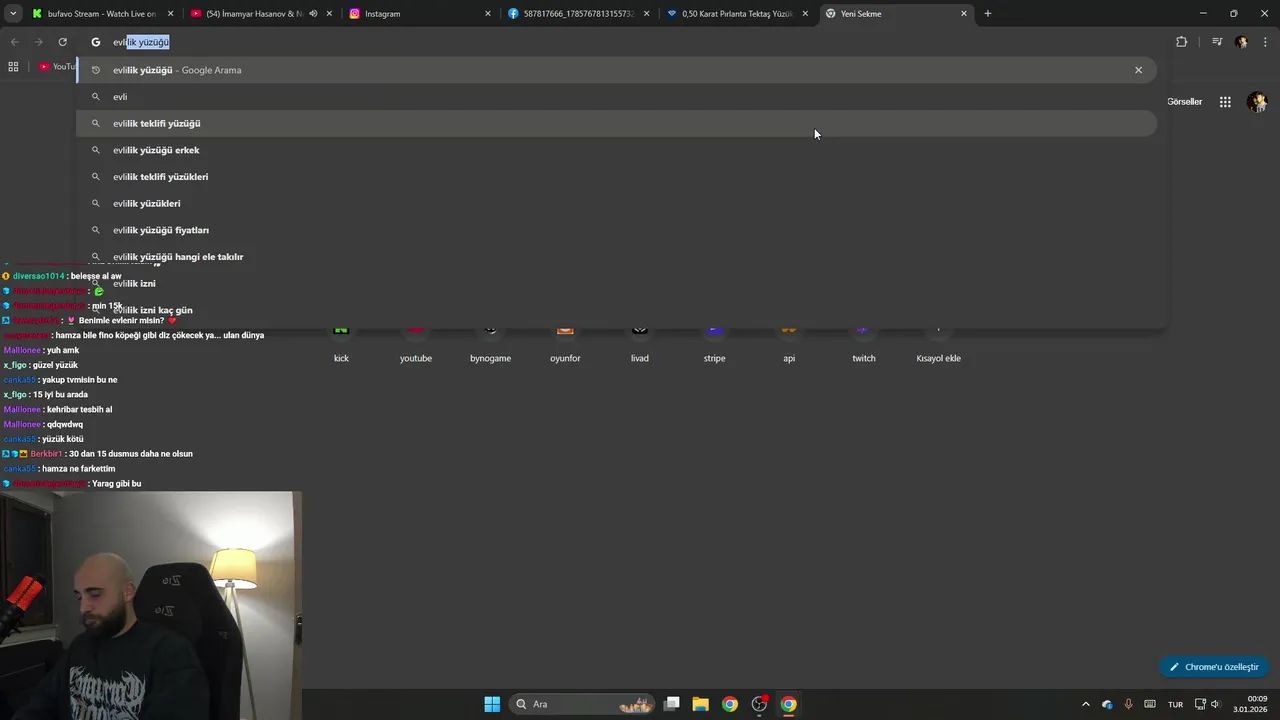
Task: Open the network status tray icon
Action: point(1200,704)
